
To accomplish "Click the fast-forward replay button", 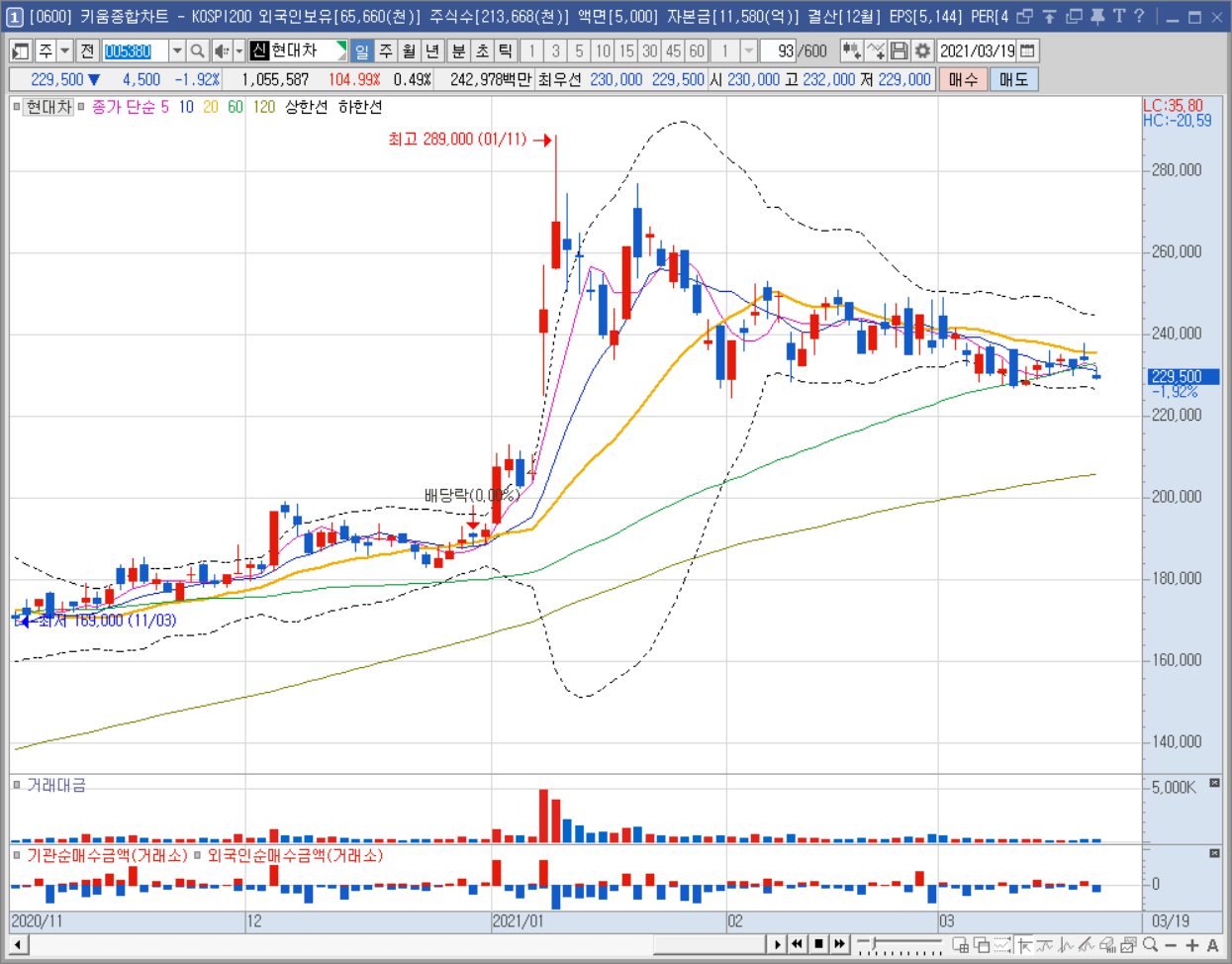I will click(x=839, y=944).
